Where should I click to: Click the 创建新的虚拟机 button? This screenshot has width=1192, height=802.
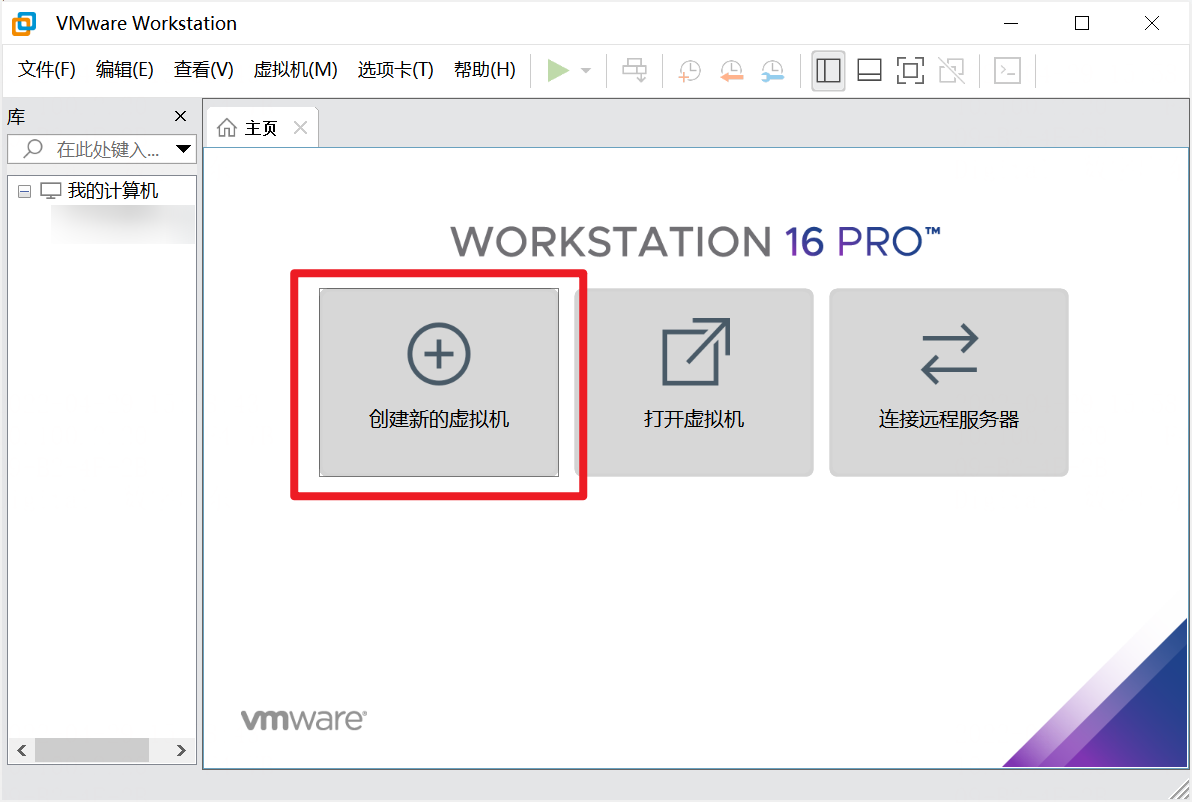(x=439, y=382)
